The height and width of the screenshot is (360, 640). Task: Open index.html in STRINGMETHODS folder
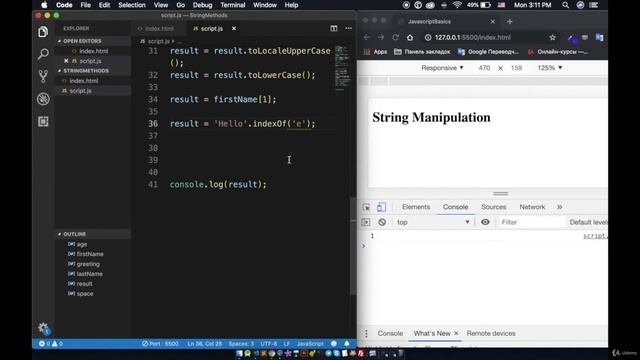83,81
